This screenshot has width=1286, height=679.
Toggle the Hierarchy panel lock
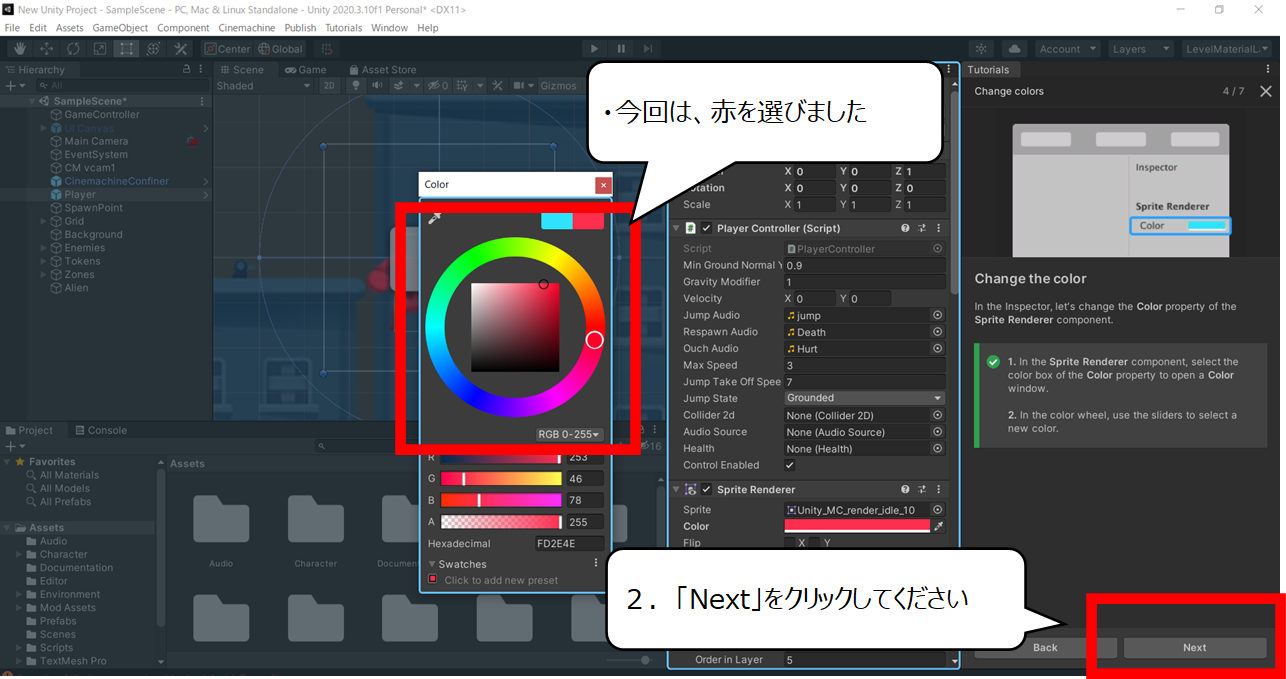point(186,70)
